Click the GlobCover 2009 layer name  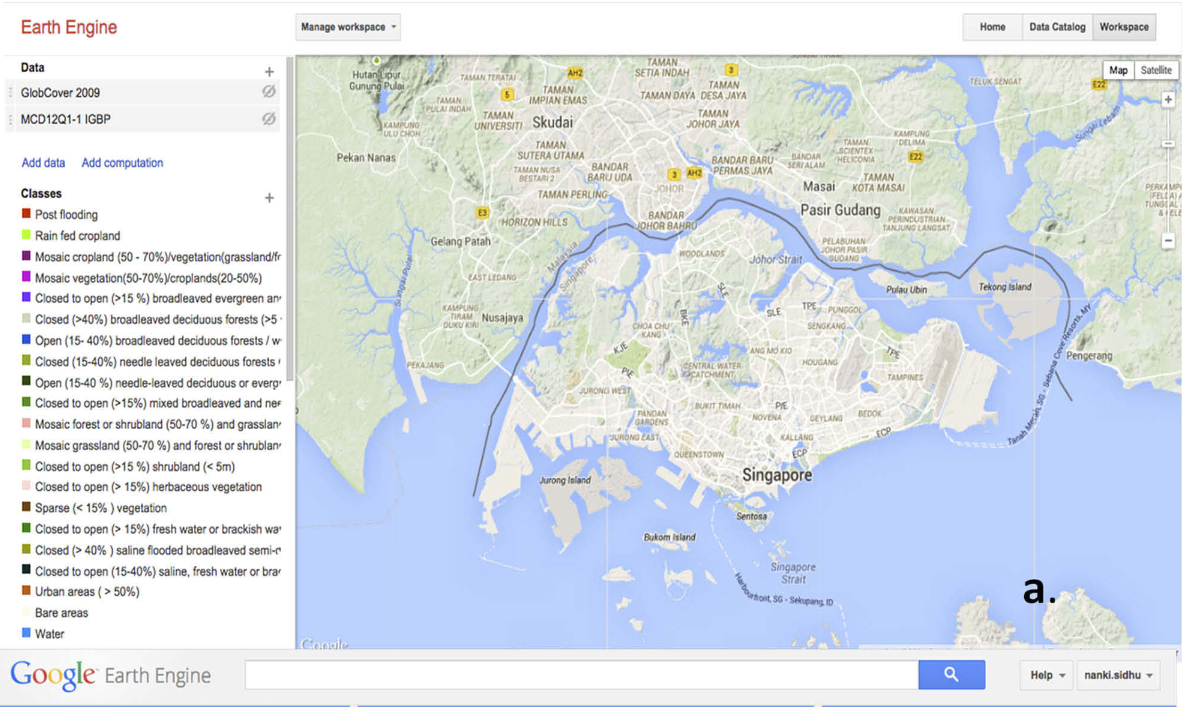[60, 93]
